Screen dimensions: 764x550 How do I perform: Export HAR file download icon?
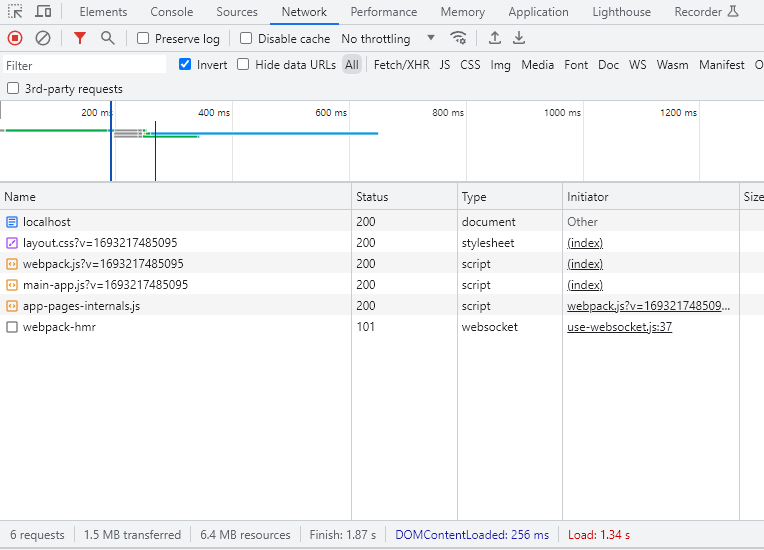click(x=519, y=38)
